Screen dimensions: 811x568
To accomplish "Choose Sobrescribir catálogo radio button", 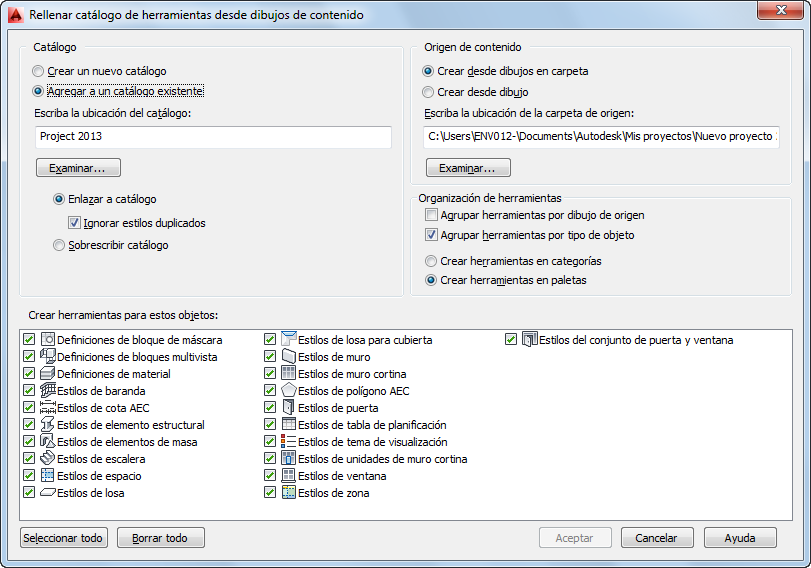I will coord(59,245).
